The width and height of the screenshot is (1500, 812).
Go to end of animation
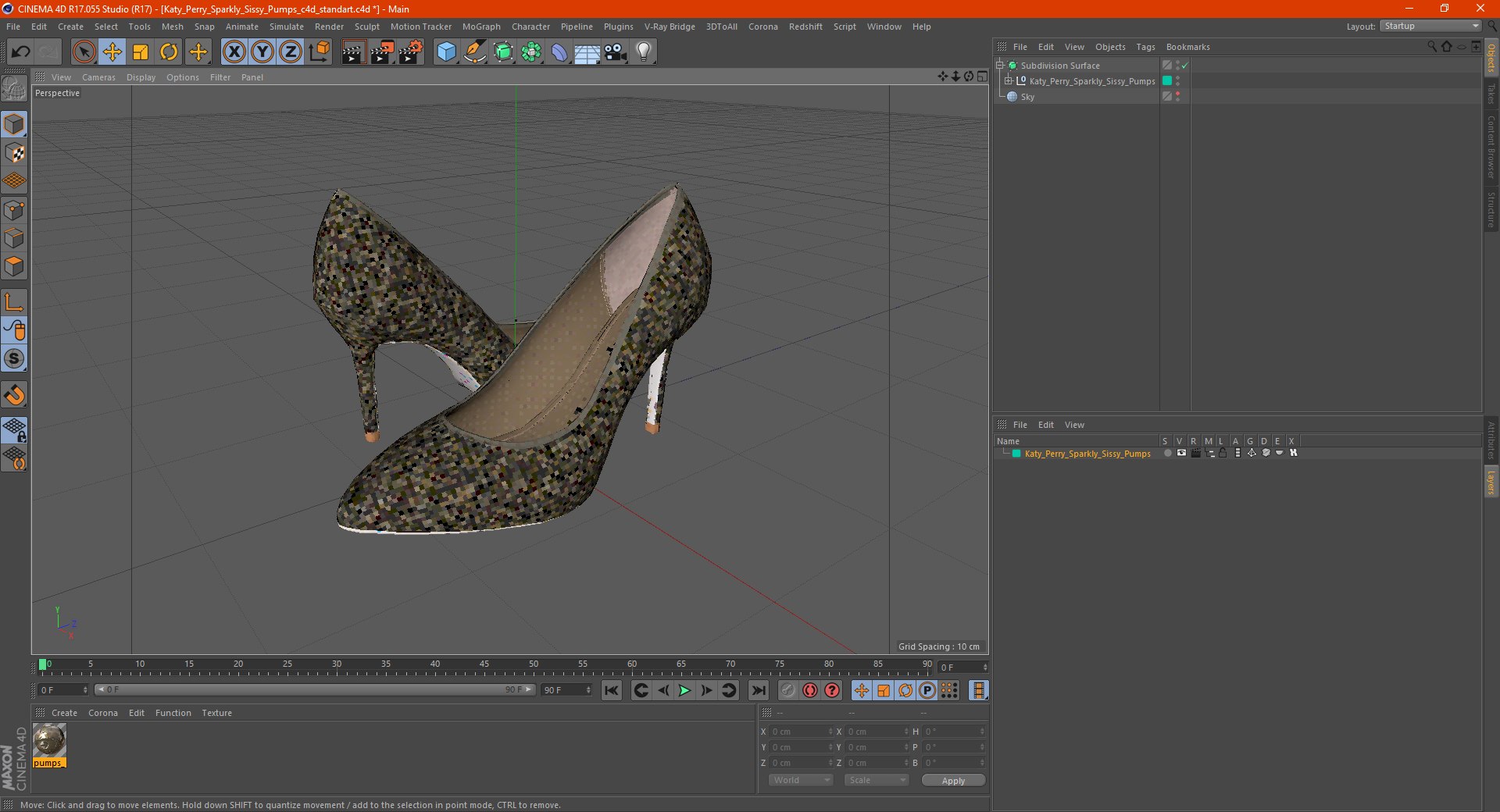tap(758, 690)
